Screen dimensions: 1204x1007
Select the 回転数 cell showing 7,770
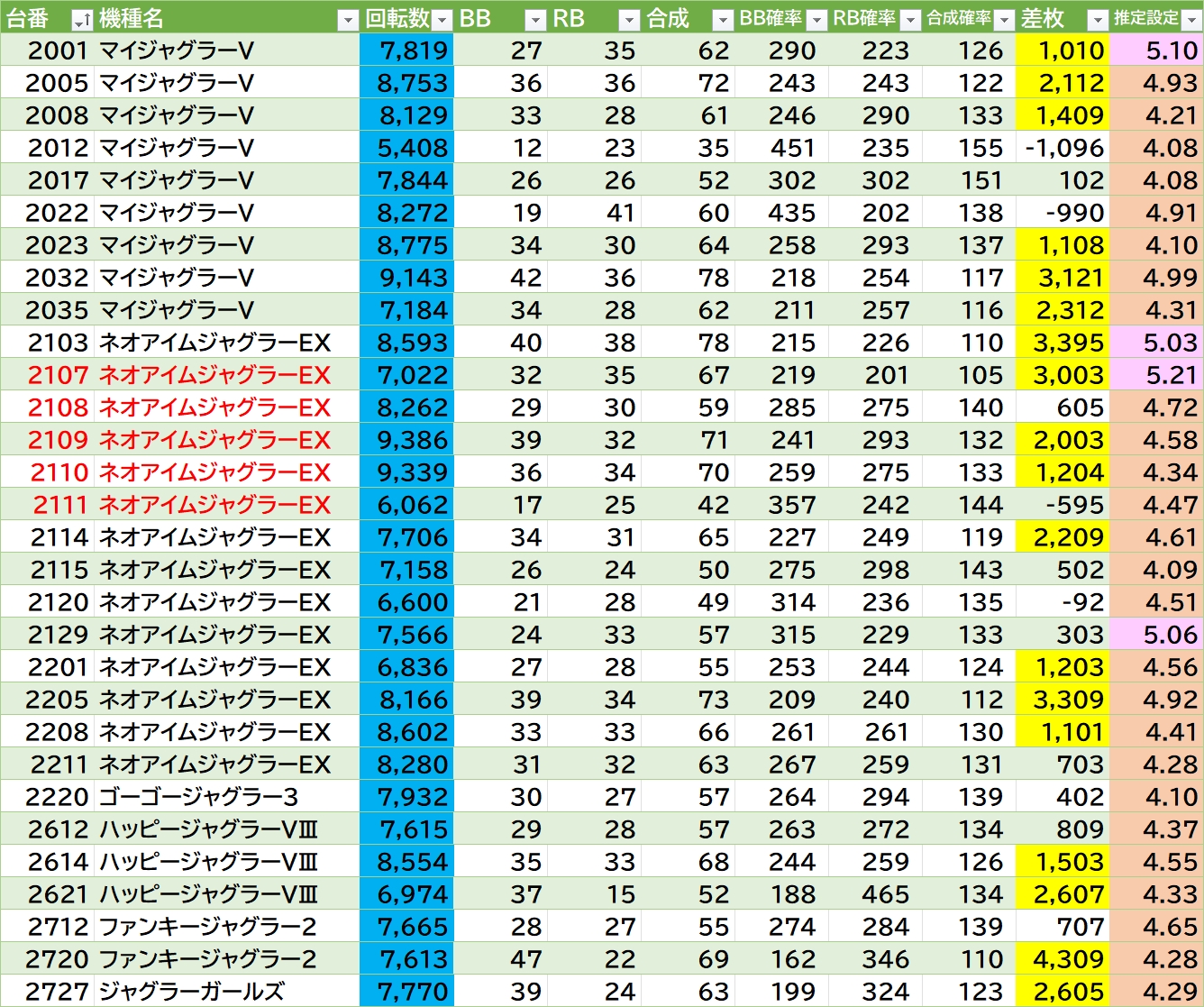[x=406, y=992]
